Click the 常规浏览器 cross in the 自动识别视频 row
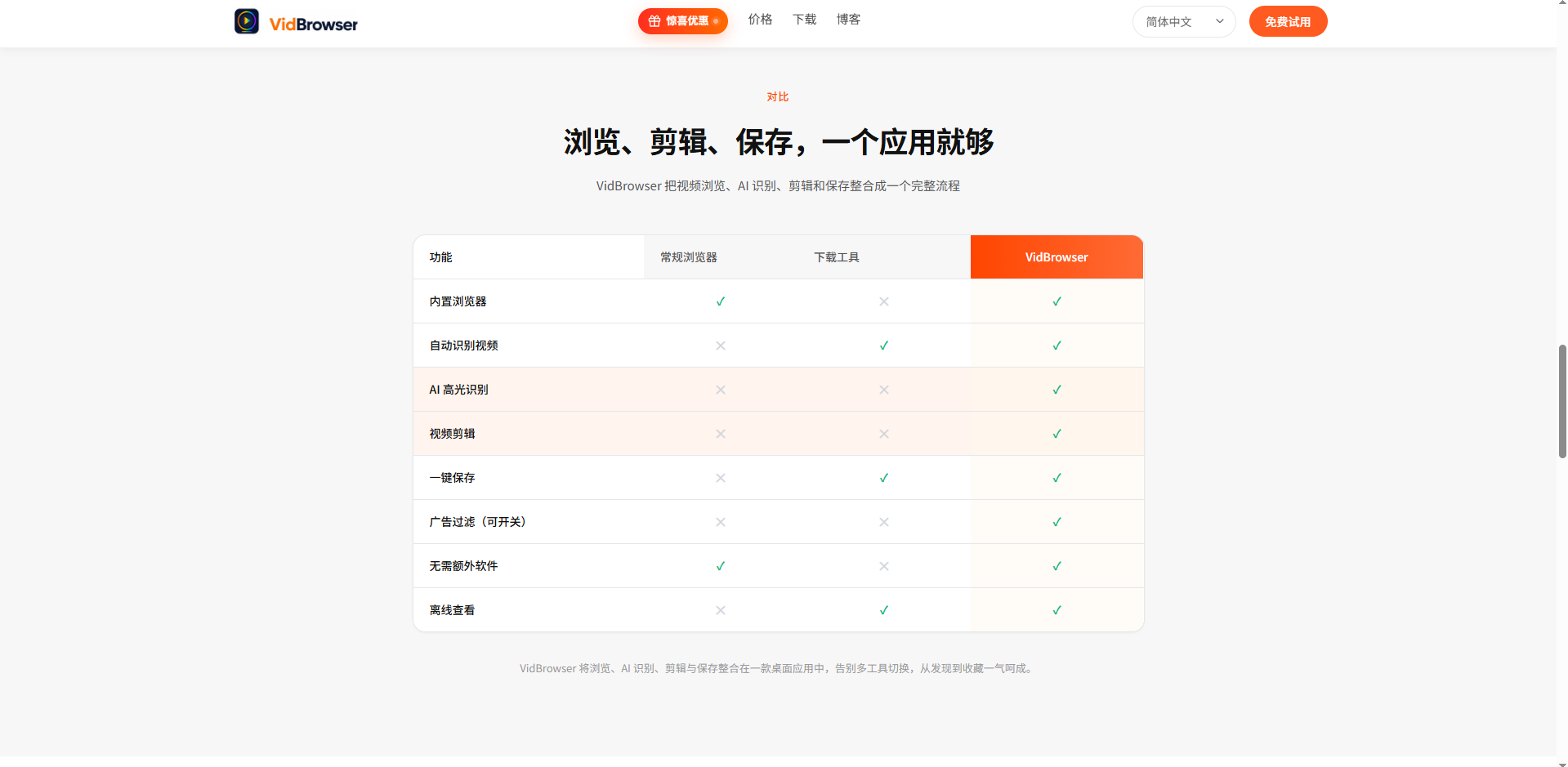Screen dimensions: 1568x767 point(721,346)
